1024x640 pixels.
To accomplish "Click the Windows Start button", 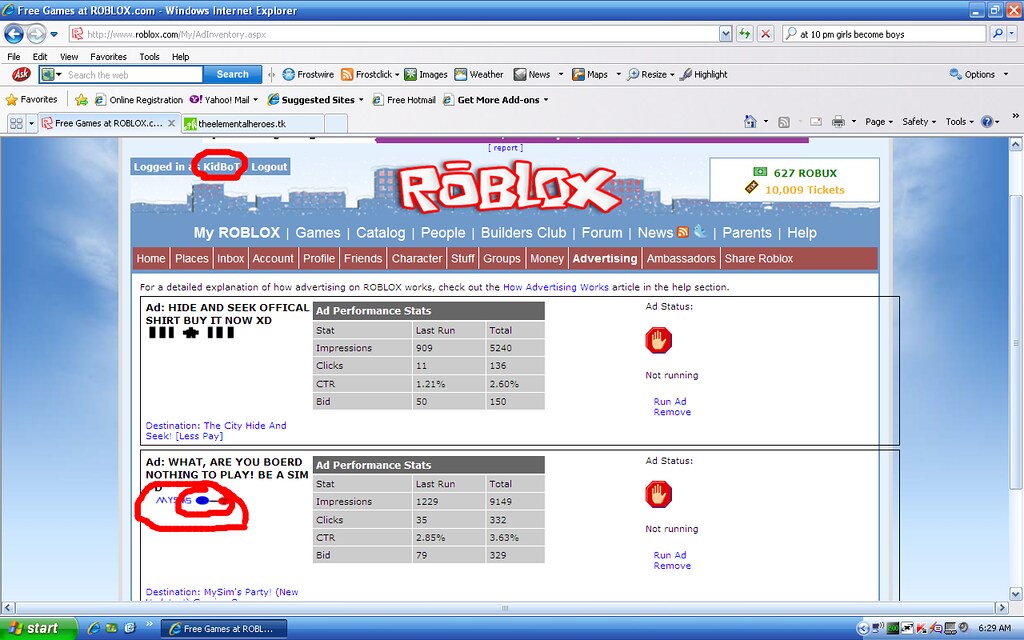I will click(36, 628).
